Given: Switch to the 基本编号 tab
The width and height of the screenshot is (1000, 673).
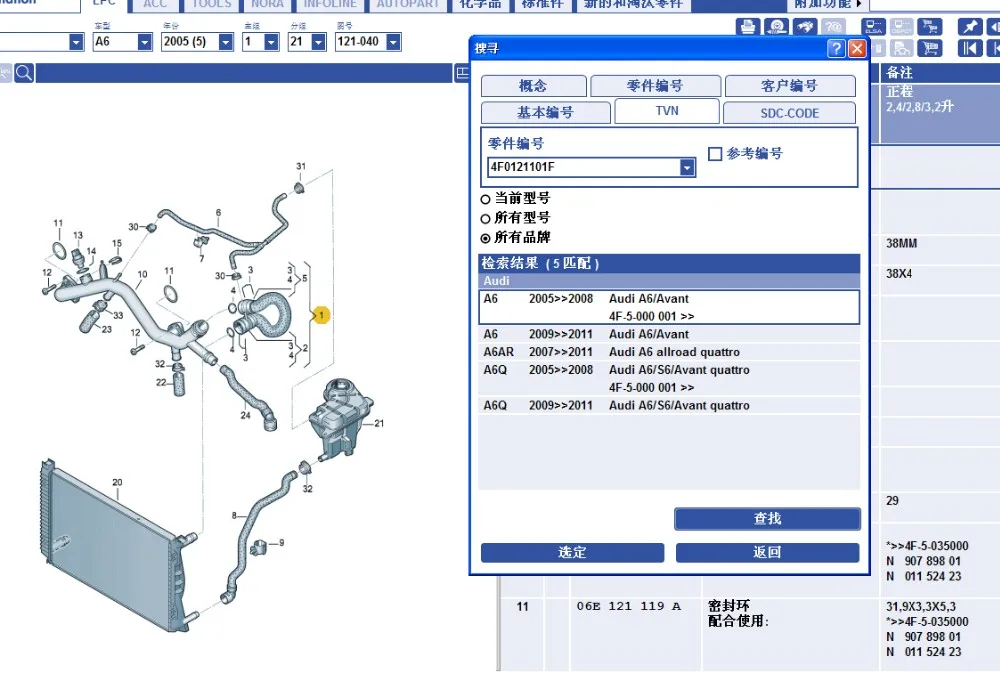Looking at the screenshot, I should (x=545, y=113).
